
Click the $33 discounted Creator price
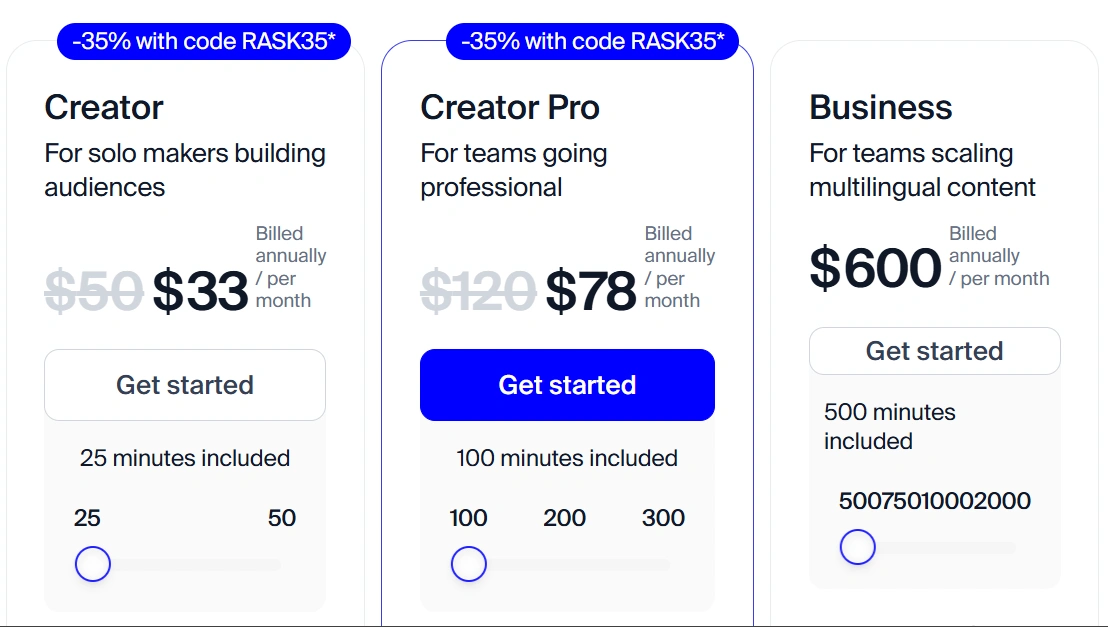200,292
